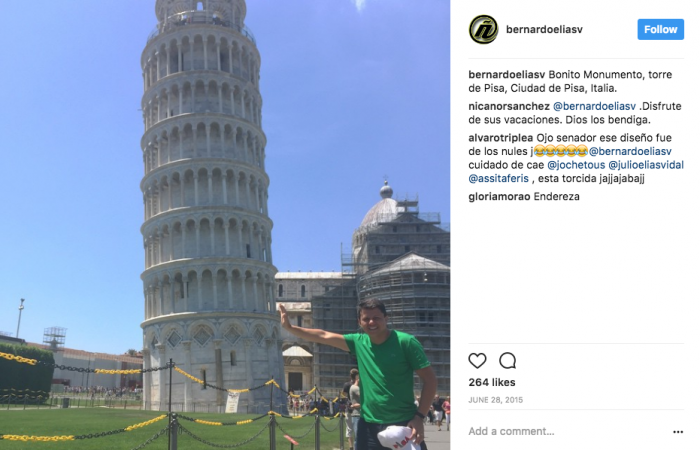Open gloriamorao commenter profile
Viewport: 700px width, 450px height.
[499, 196]
